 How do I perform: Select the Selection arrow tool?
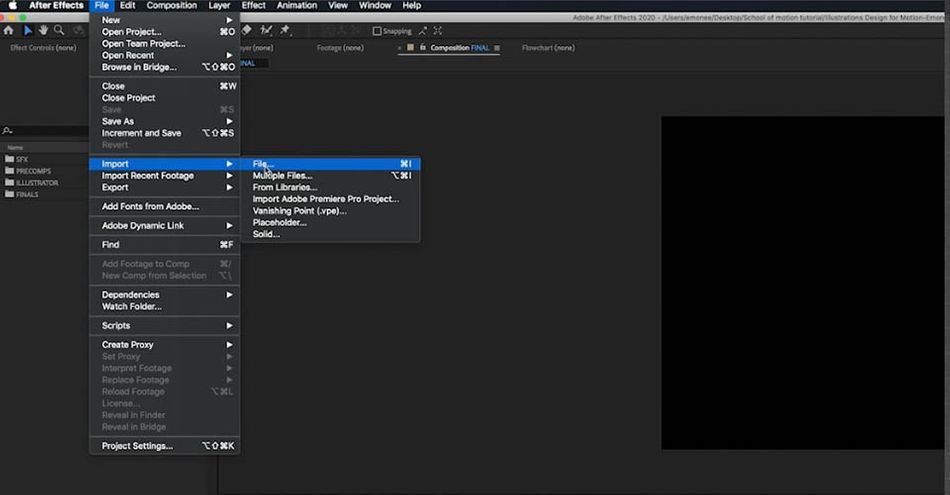click(x=27, y=30)
